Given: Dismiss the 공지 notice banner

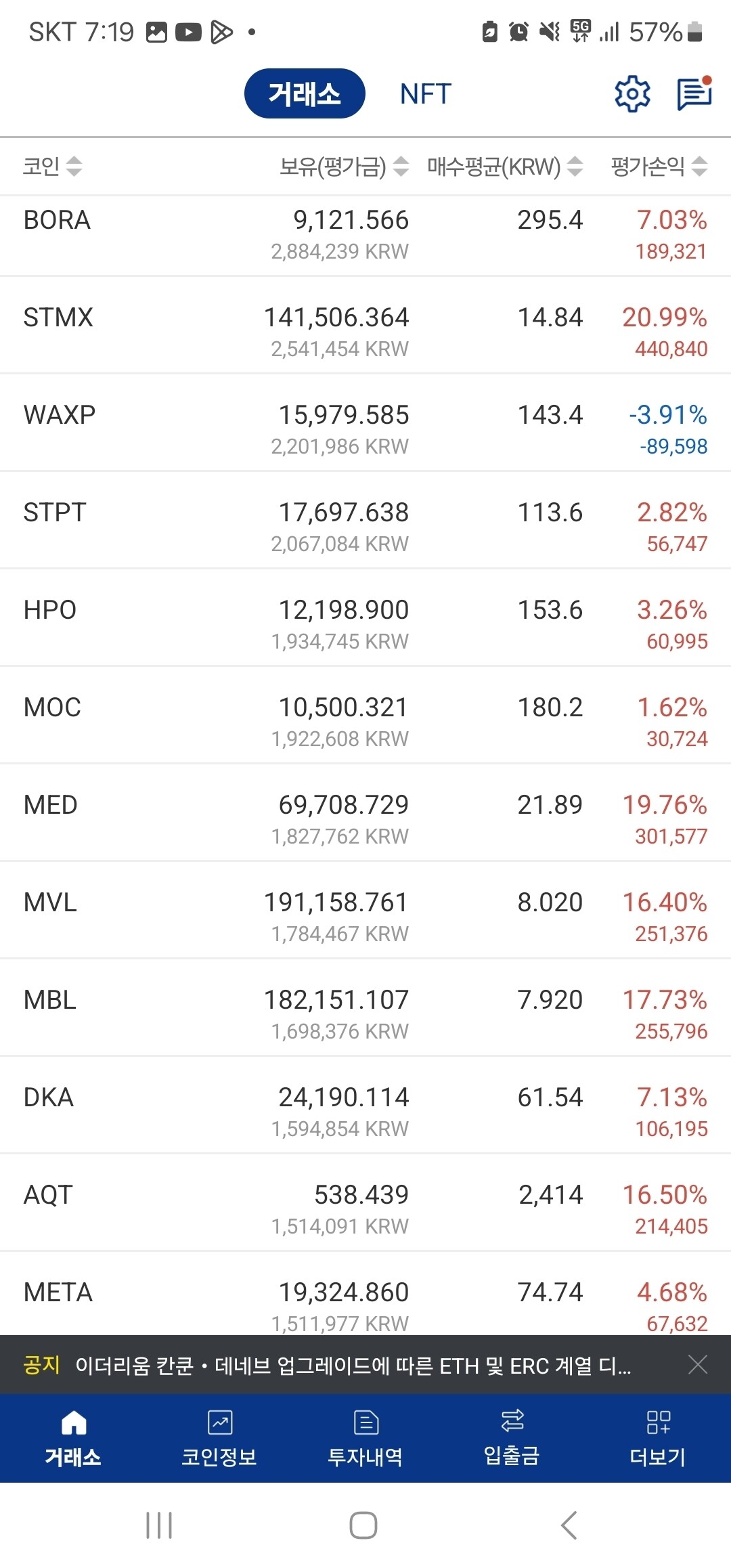Looking at the screenshot, I should [x=697, y=1365].
